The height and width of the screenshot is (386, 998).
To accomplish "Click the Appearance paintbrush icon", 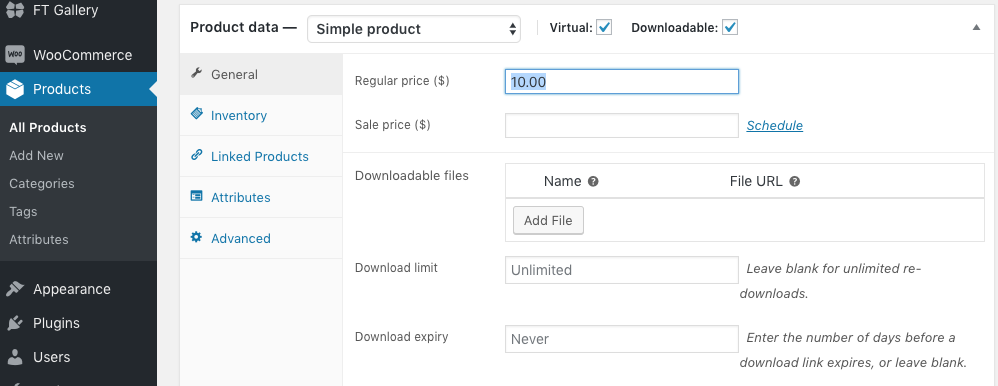I will pyautogui.click(x=15, y=289).
